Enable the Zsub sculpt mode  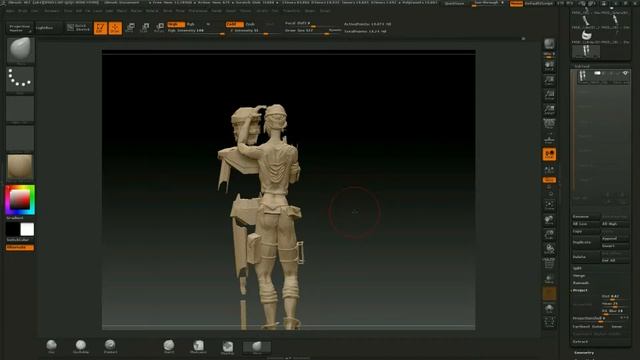pyautogui.click(x=250, y=24)
